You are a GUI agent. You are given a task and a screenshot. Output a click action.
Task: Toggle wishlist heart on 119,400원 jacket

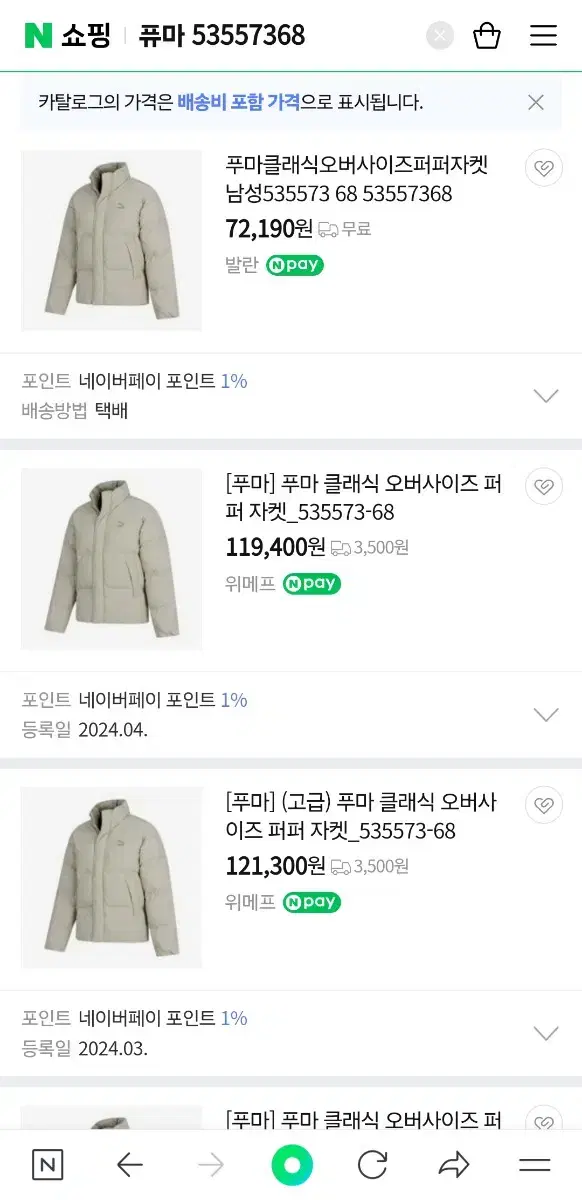point(544,487)
